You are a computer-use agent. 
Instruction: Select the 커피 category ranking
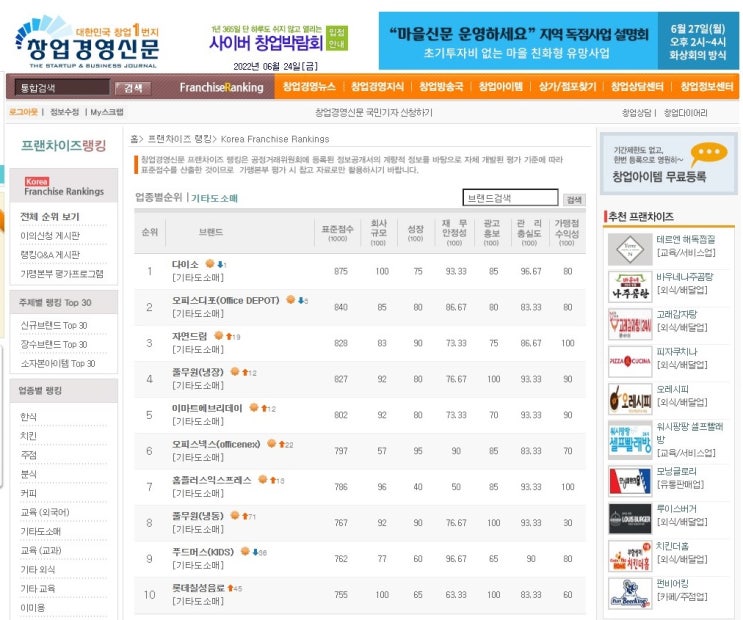pos(28,493)
